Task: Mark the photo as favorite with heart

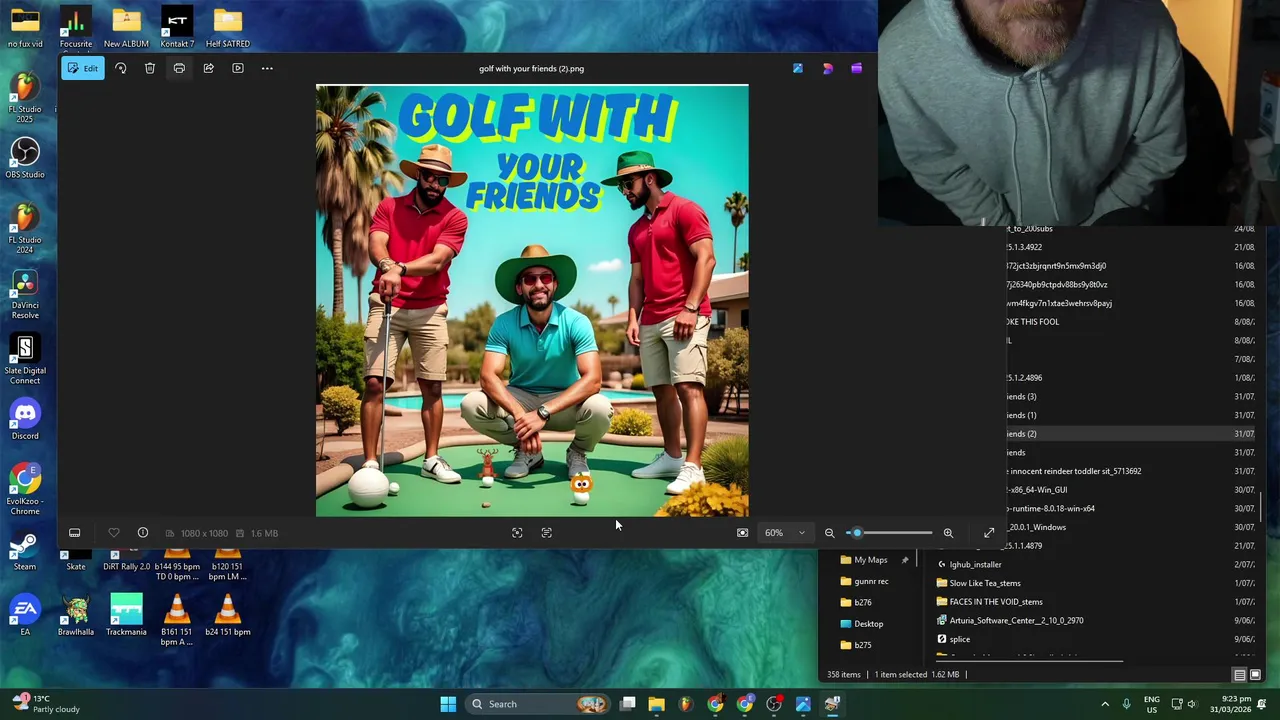Action: pyautogui.click(x=113, y=533)
